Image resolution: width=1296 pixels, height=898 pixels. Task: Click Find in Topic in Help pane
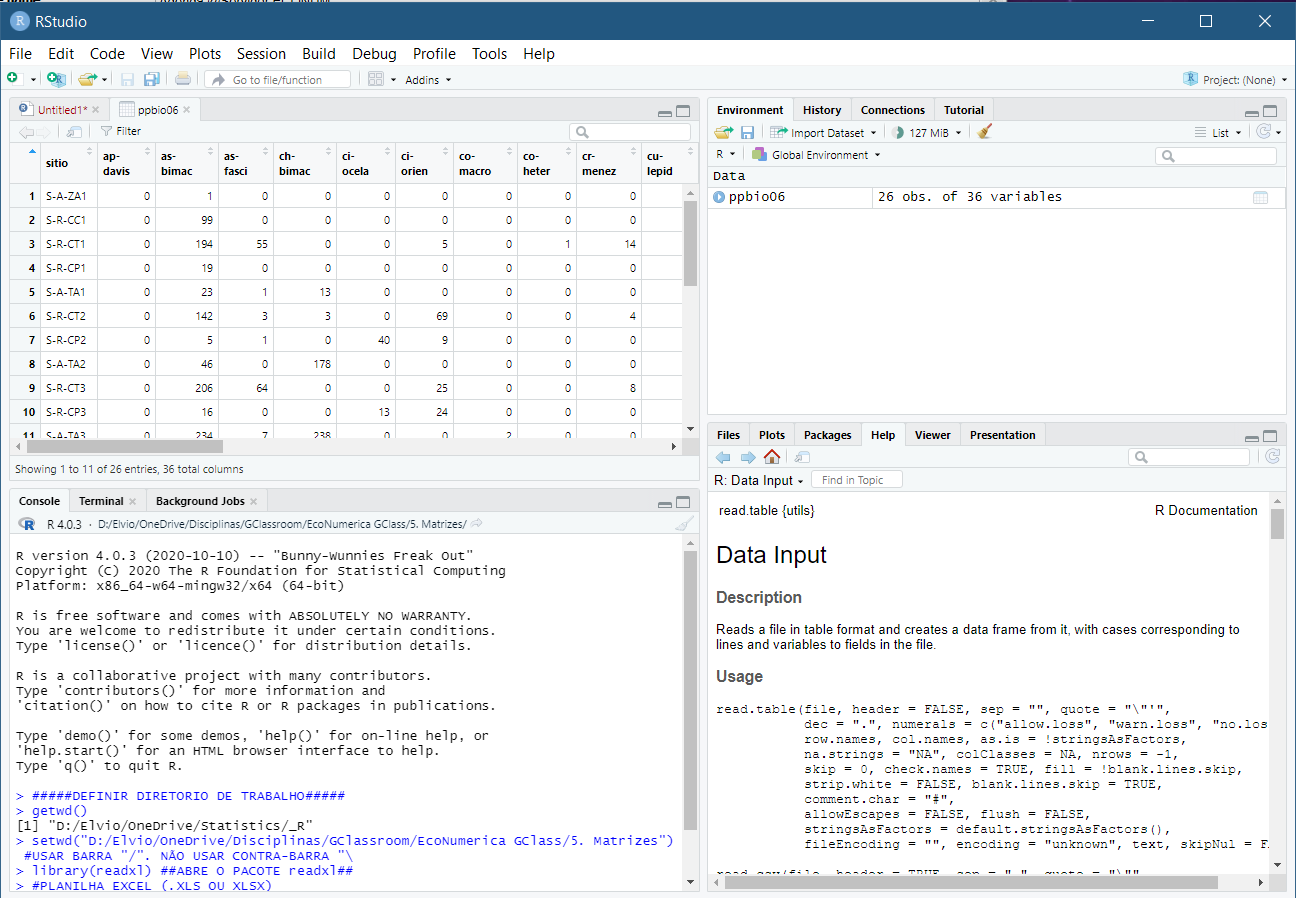(x=856, y=479)
